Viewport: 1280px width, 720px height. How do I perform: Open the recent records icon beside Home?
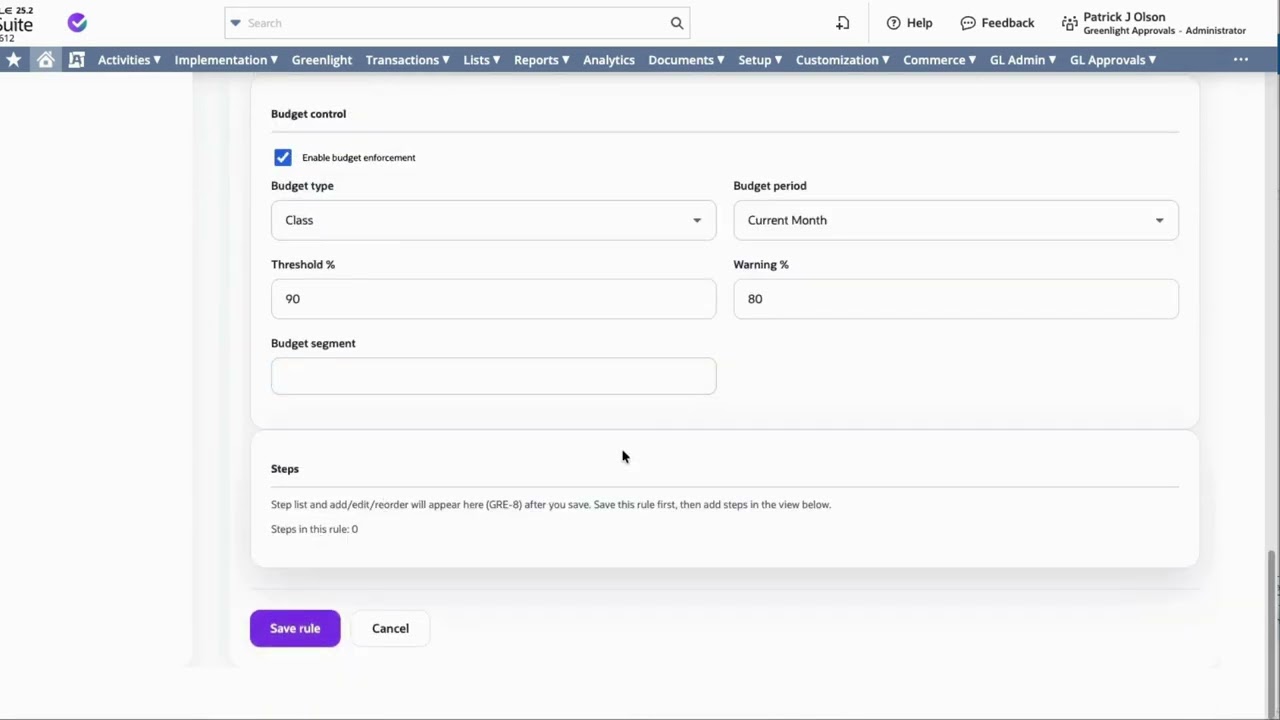[x=77, y=60]
